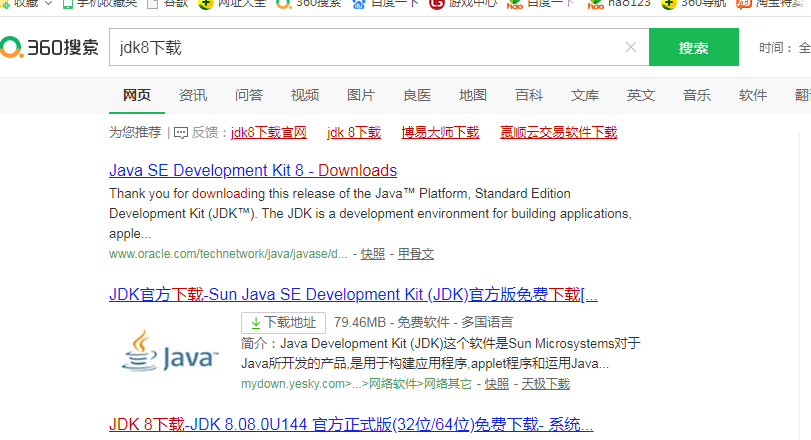Click the 360搜索 logo
811x440 pixels.
coord(50,48)
